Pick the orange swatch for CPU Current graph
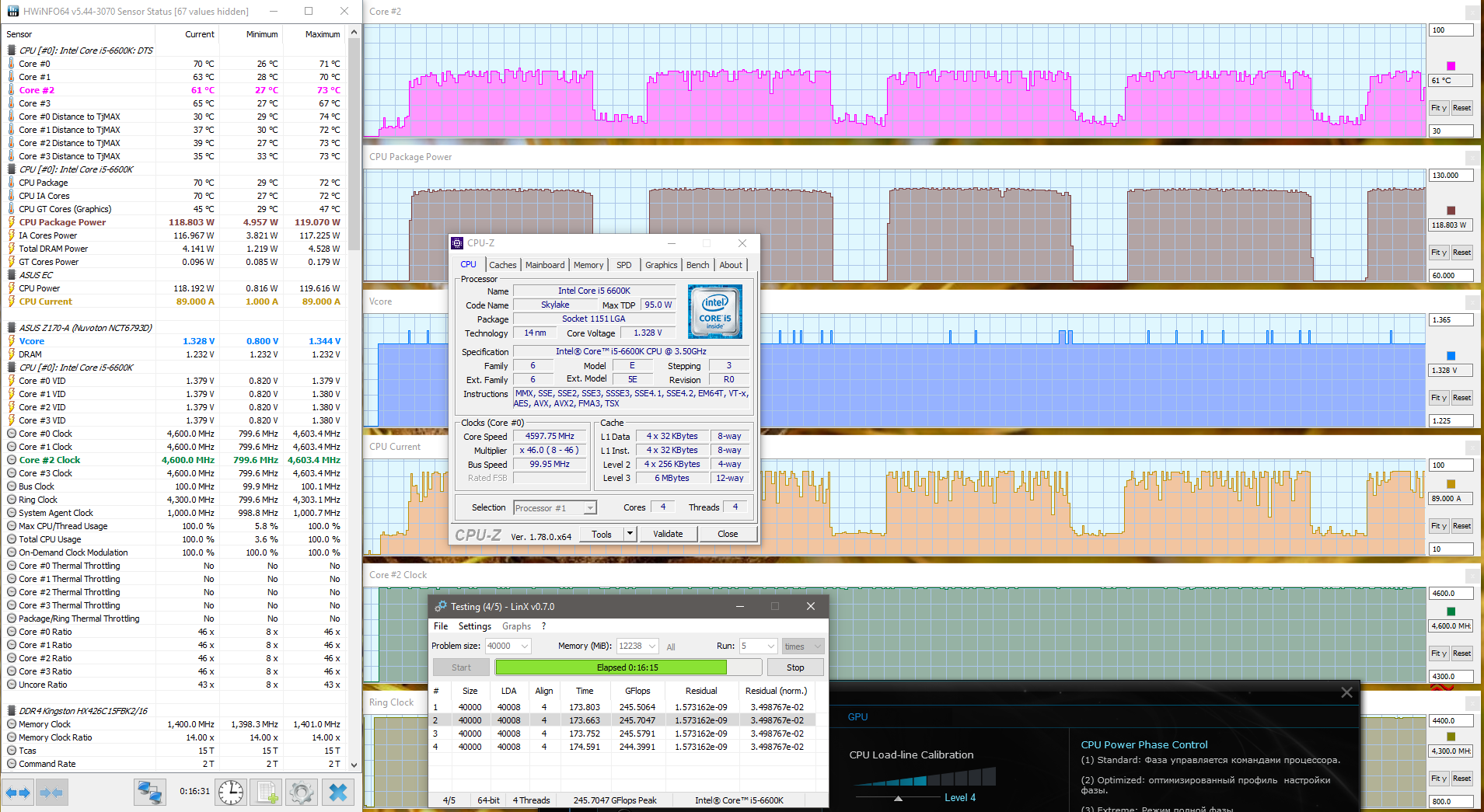This screenshot has height=812, width=1484. [1451, 484]
